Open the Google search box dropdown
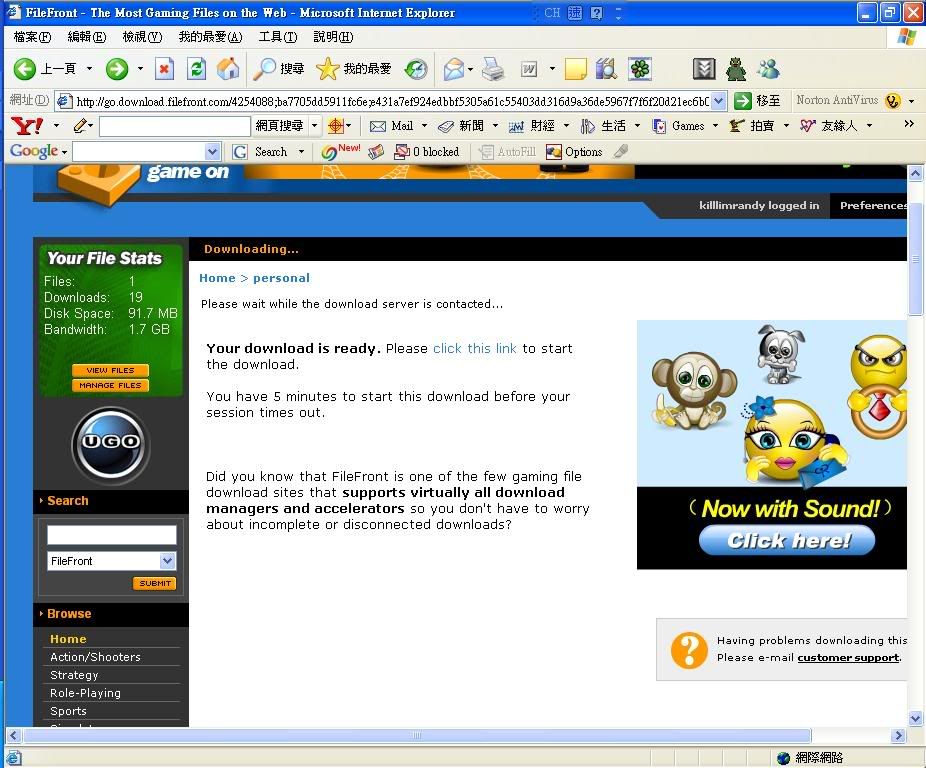926x768 pixels. [213, 152]
